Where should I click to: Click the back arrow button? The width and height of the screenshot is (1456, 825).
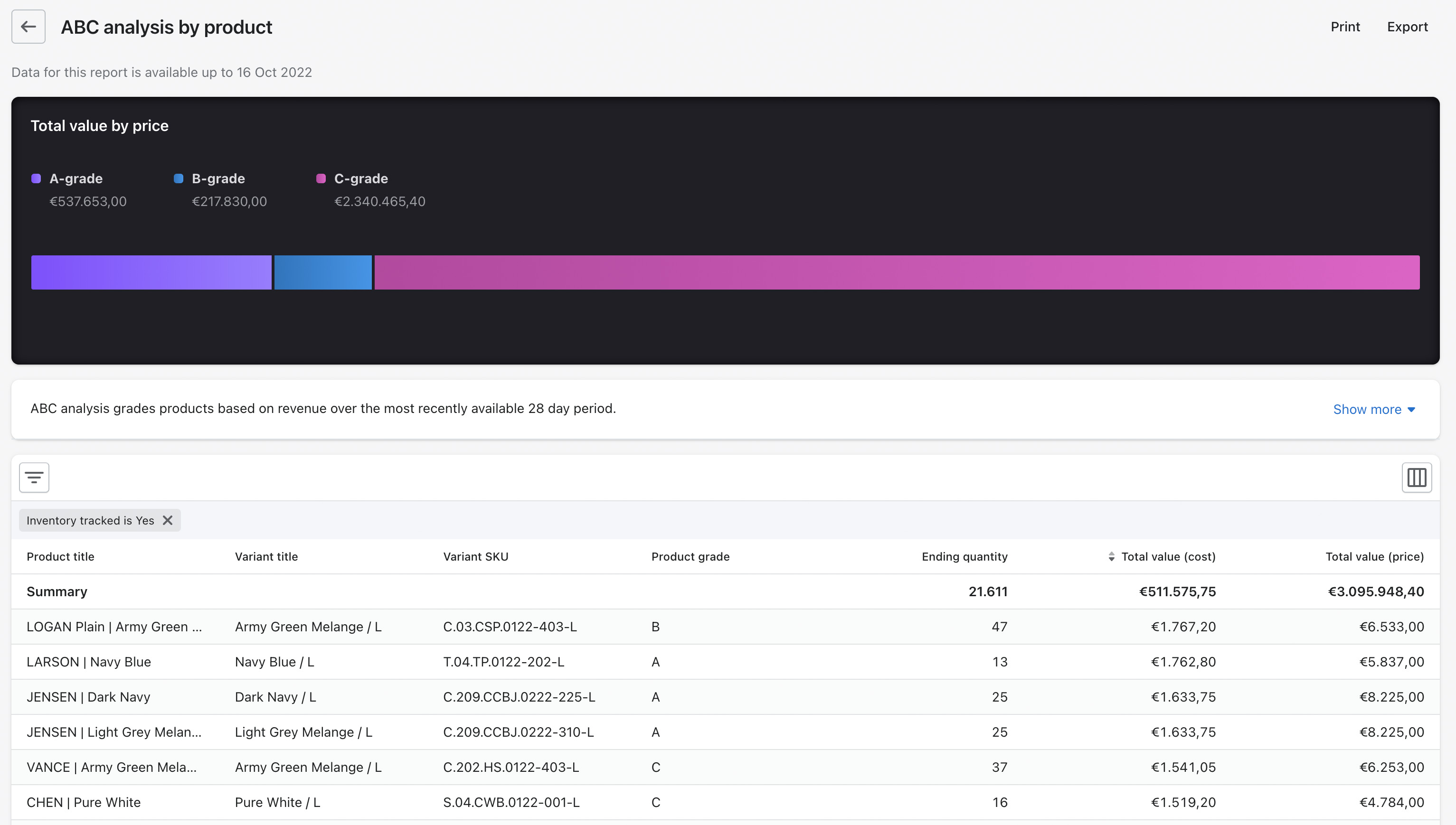point(28,27)
